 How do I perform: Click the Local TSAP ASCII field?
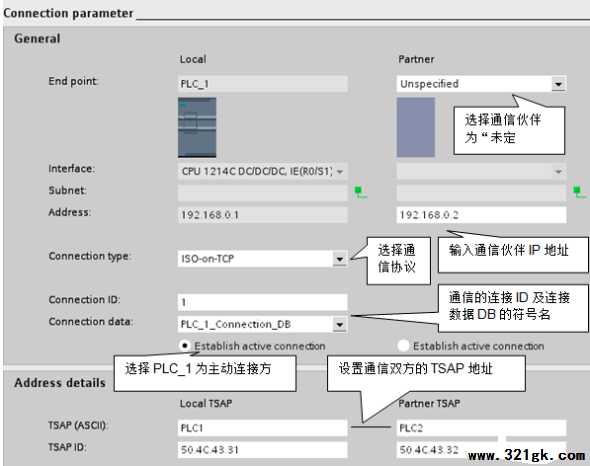[262, 428]
